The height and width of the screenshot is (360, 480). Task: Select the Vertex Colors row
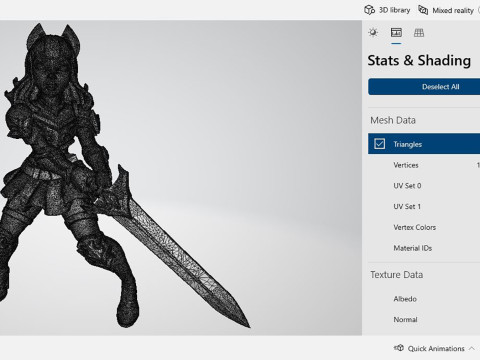424,227
